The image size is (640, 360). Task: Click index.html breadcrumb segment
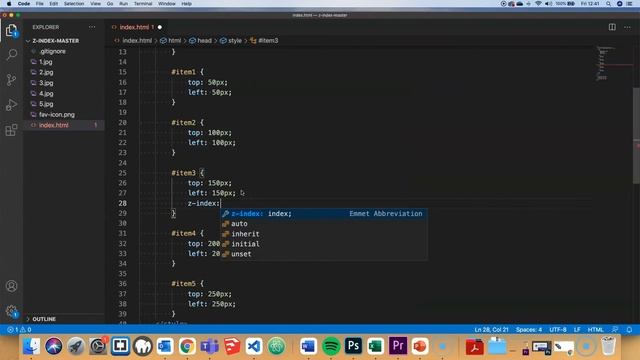[x=137, y=40]
